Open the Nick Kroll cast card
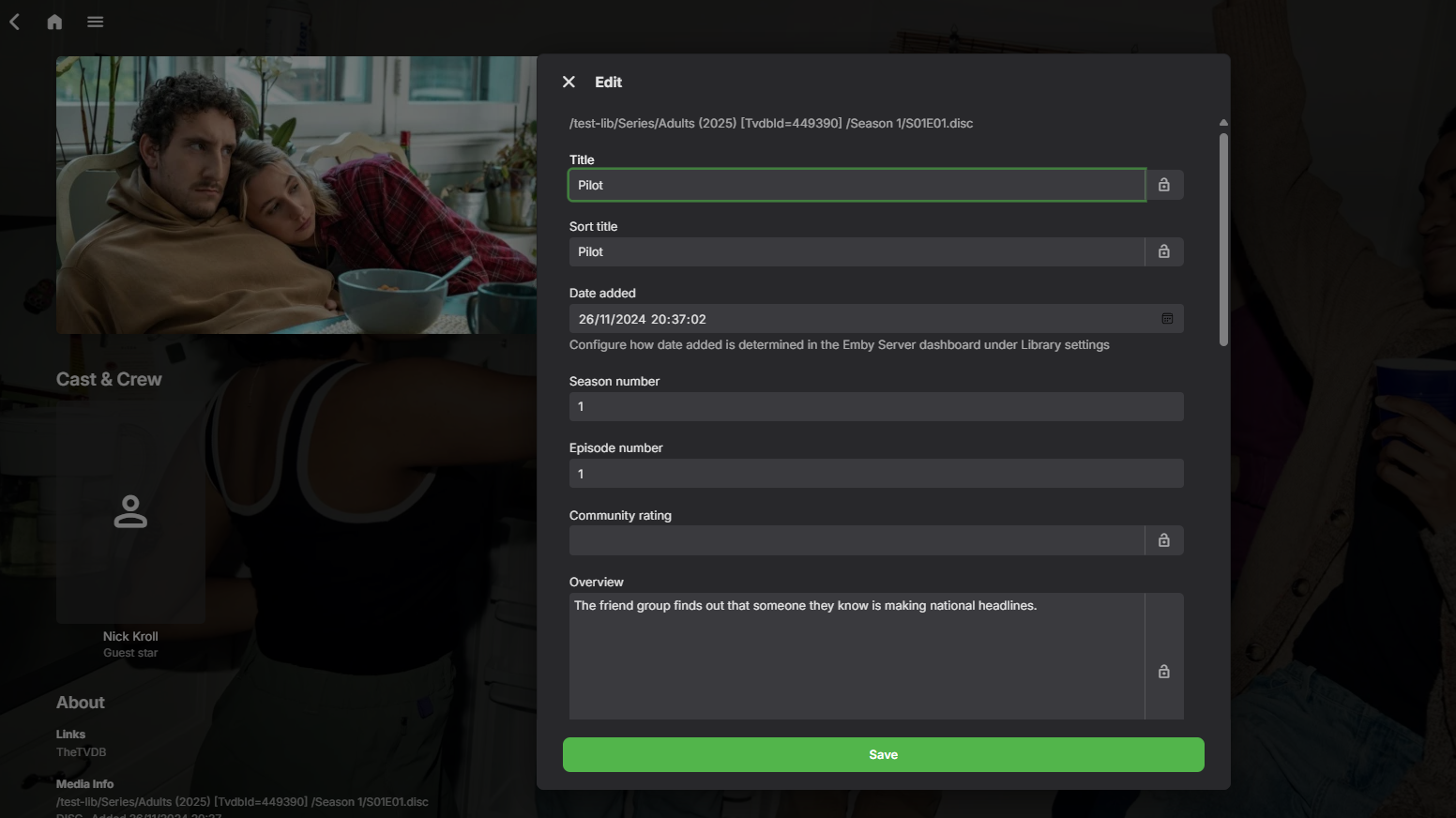The height and width of the screenshot is (818, 1456). coord(130,511)
